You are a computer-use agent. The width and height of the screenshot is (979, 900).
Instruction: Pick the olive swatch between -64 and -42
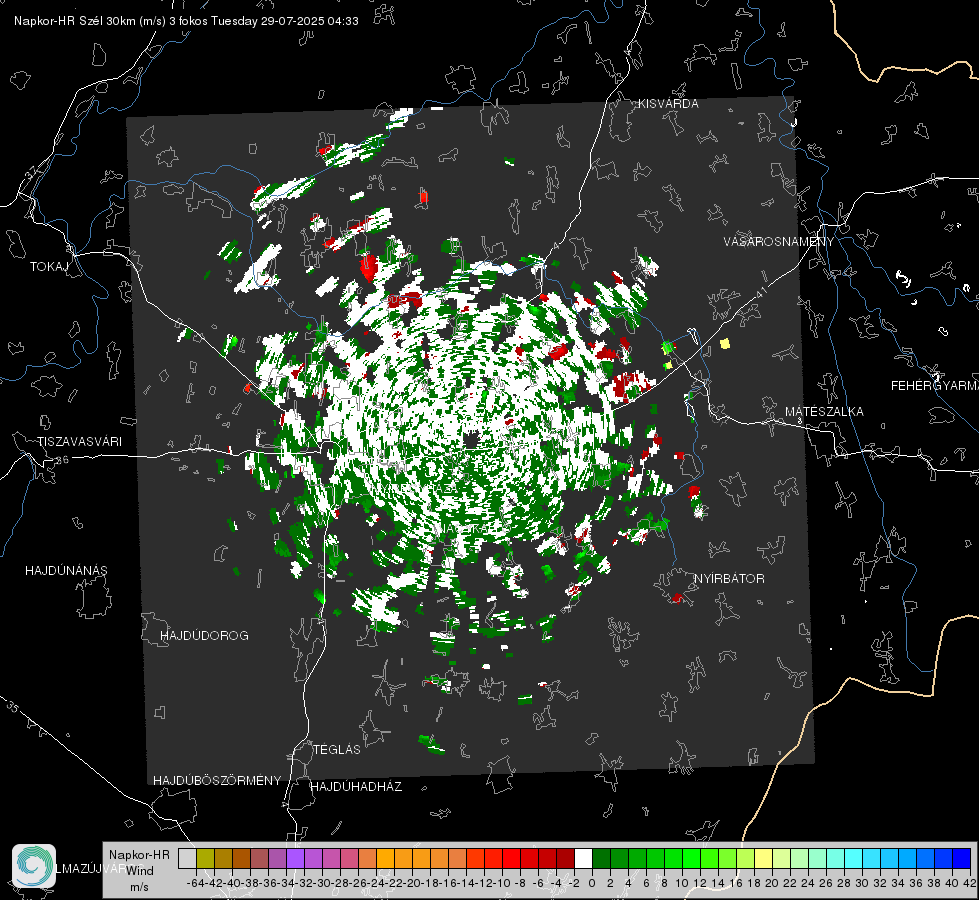click(x=205, y=858)
